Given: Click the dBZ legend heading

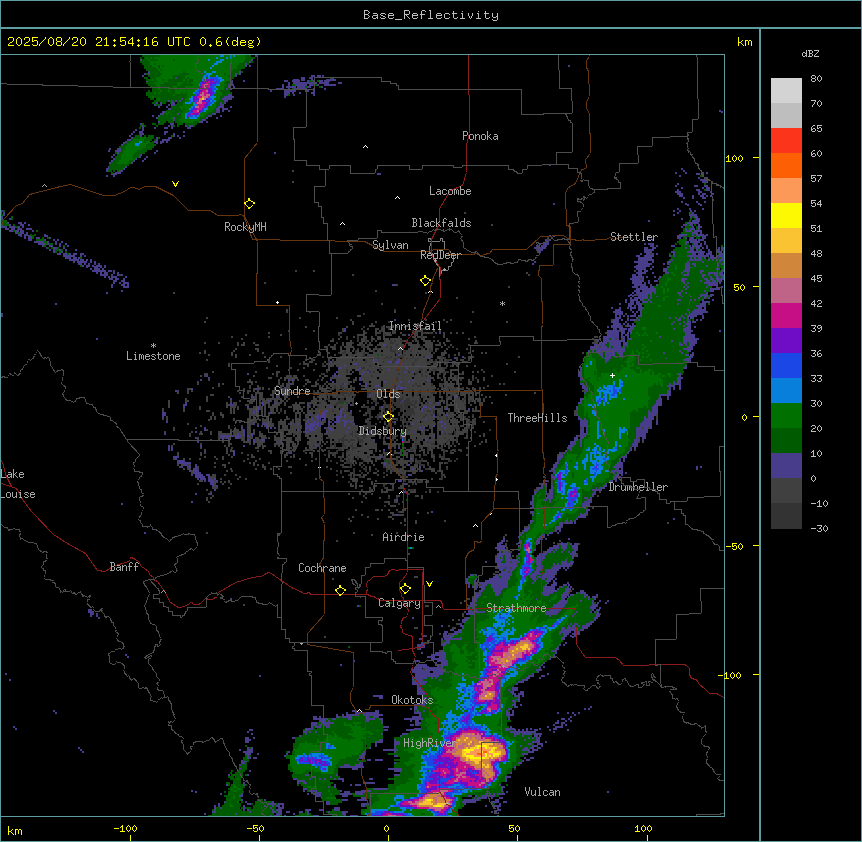Looking at the screenshot, I should 810,54.
